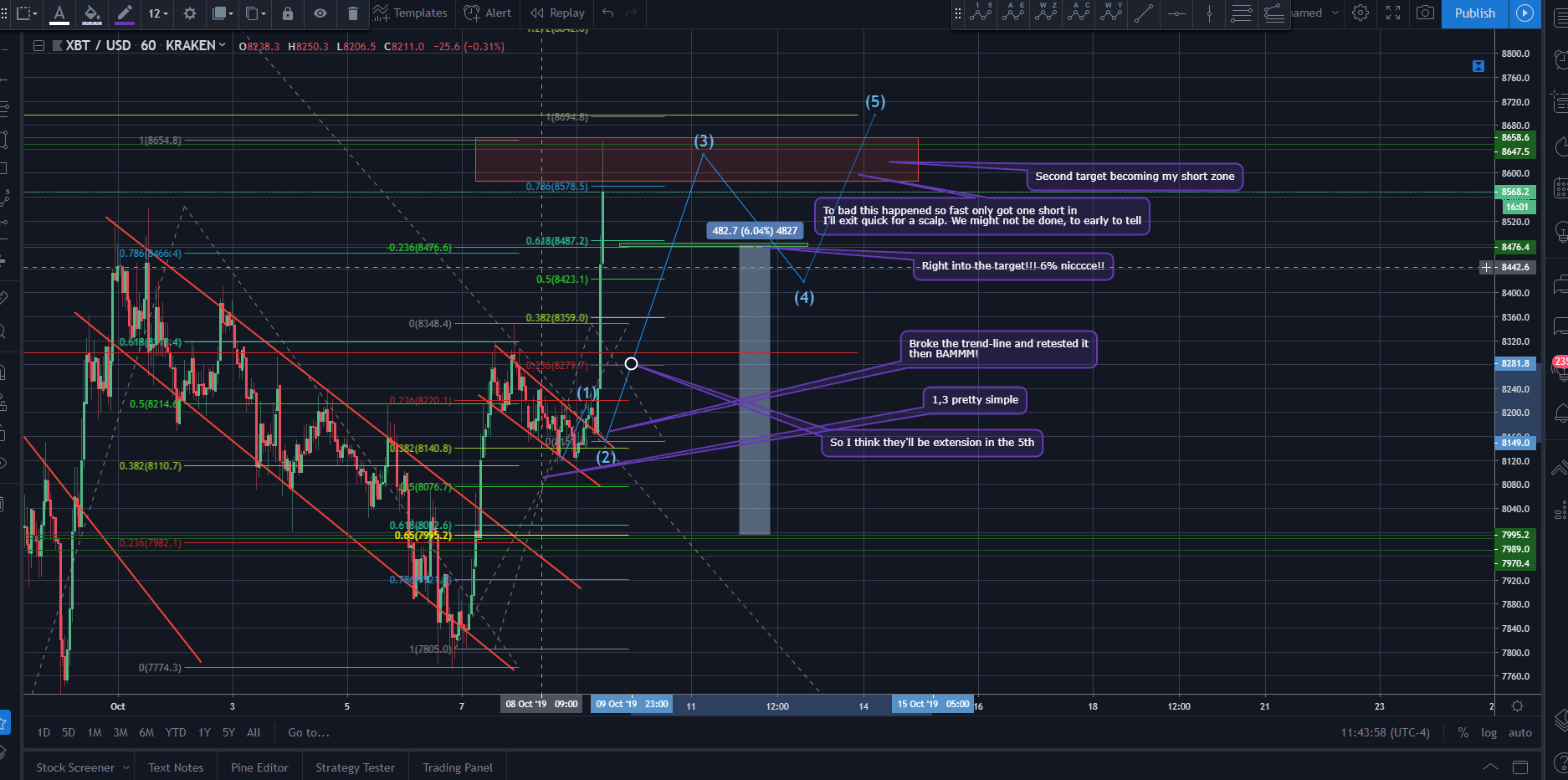Change the text color swatch

click(59, 13)
